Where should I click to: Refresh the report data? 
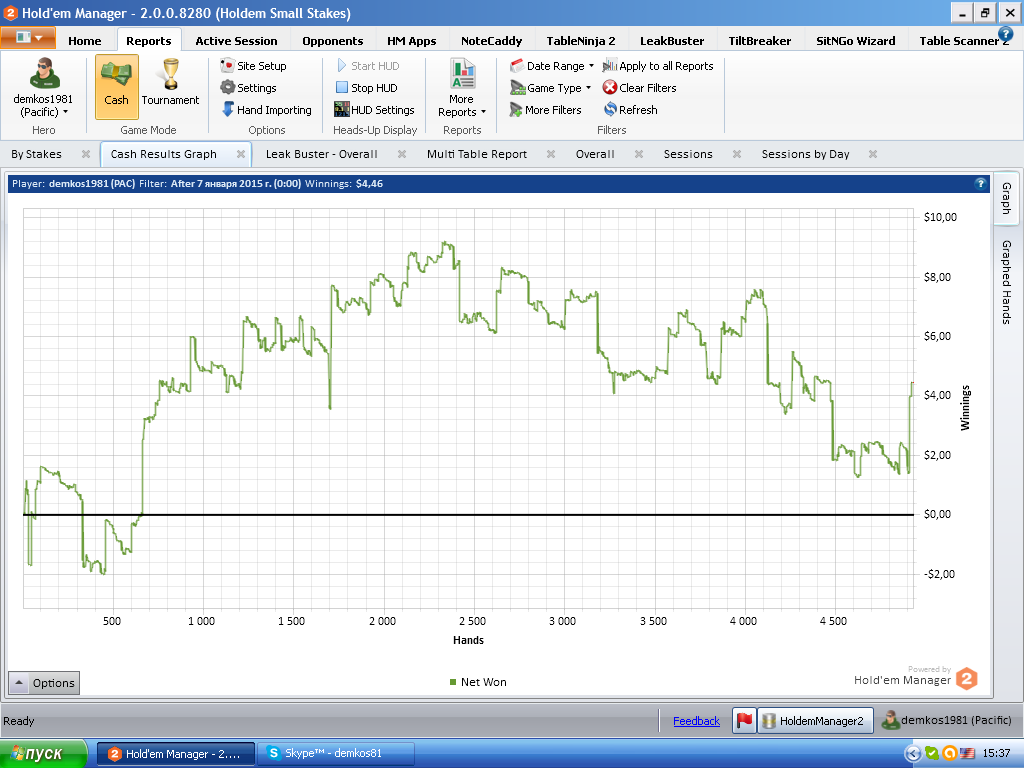630,110
